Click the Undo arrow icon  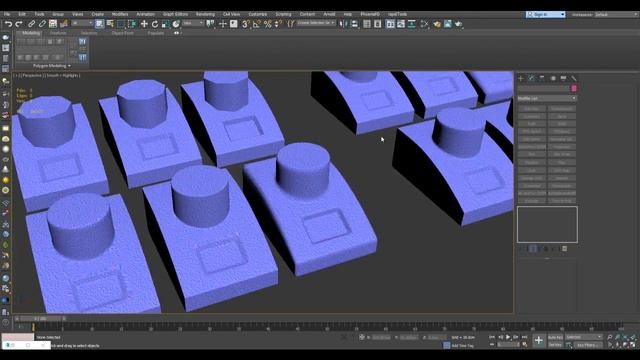[x=8, y=24]
